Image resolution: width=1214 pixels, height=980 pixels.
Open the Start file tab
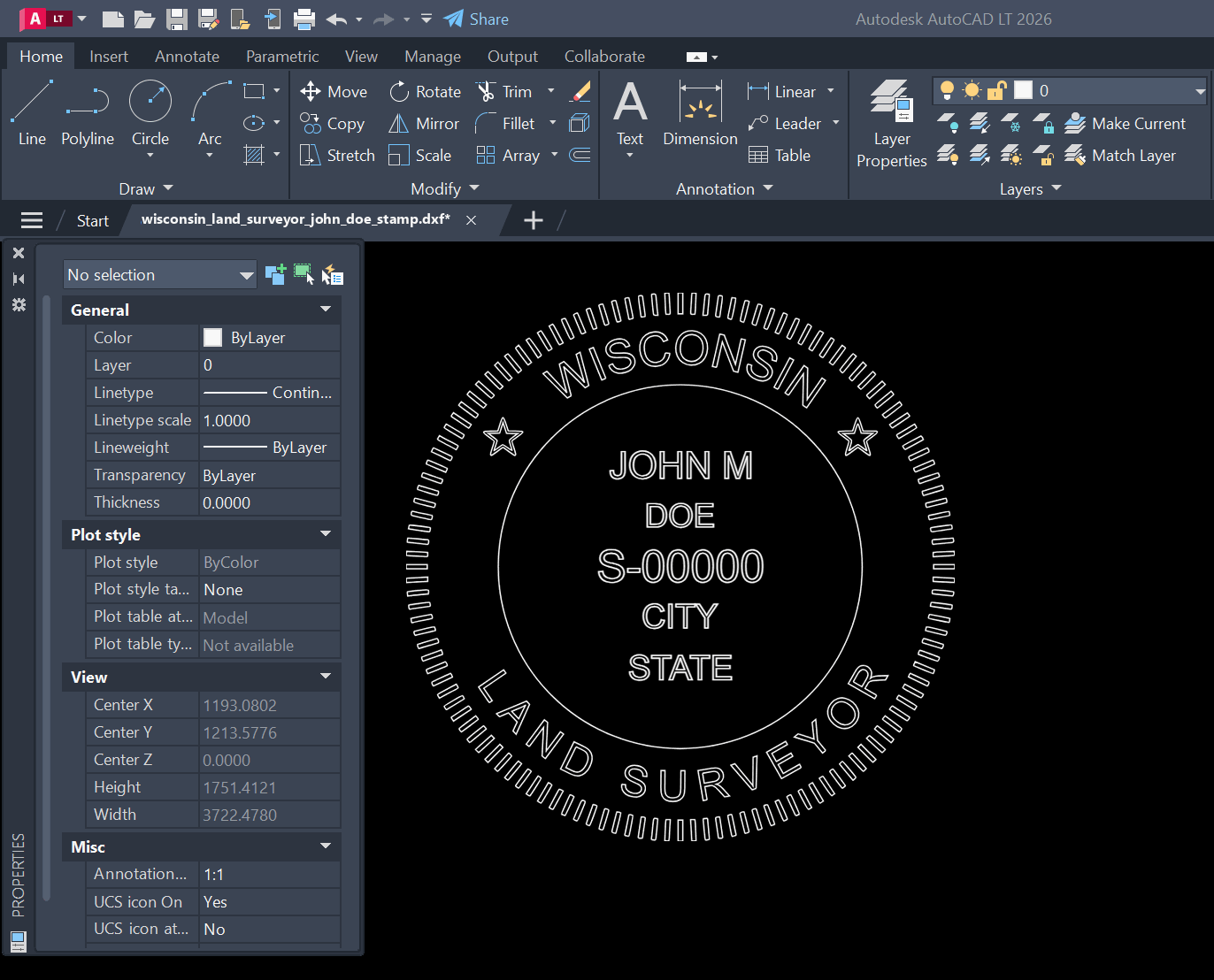coord(93,220)
